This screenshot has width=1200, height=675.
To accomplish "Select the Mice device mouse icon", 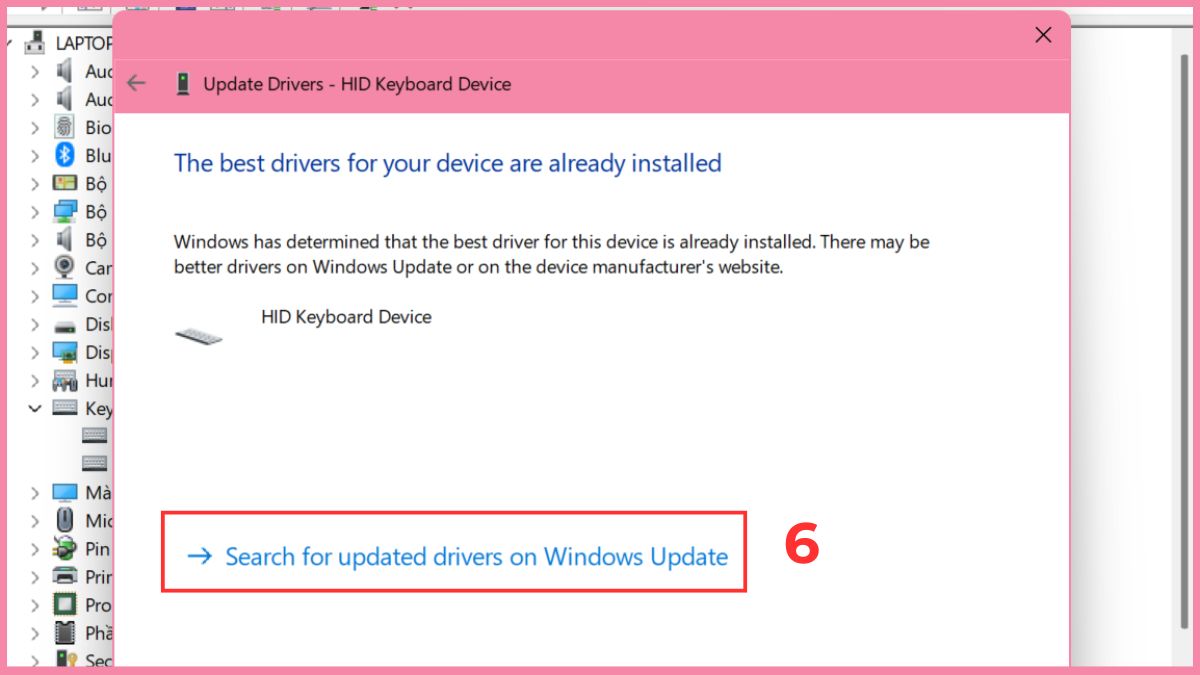I will [x=65, y=520].
